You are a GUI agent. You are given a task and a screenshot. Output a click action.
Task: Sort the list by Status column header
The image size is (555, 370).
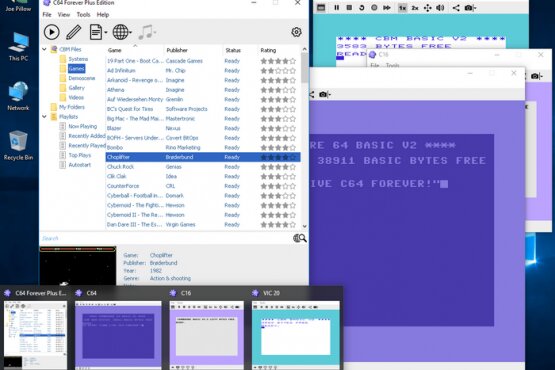coord(240,50)
